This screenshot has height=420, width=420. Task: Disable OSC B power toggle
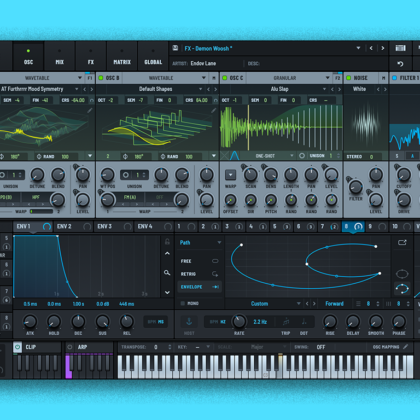click(101, 78)
